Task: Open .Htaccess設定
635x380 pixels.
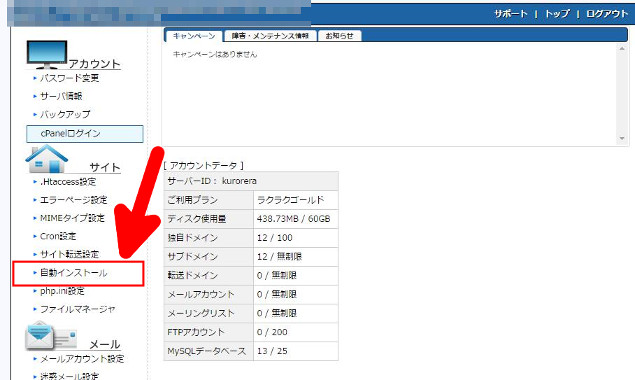Action: pos(68,182)
